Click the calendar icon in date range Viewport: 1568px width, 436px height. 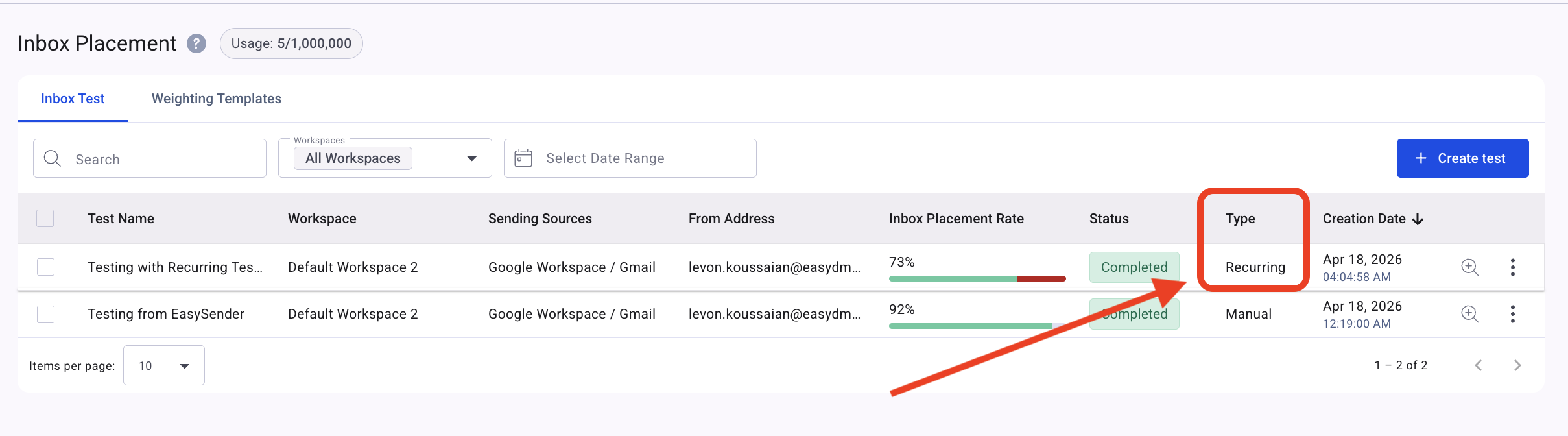523,158
